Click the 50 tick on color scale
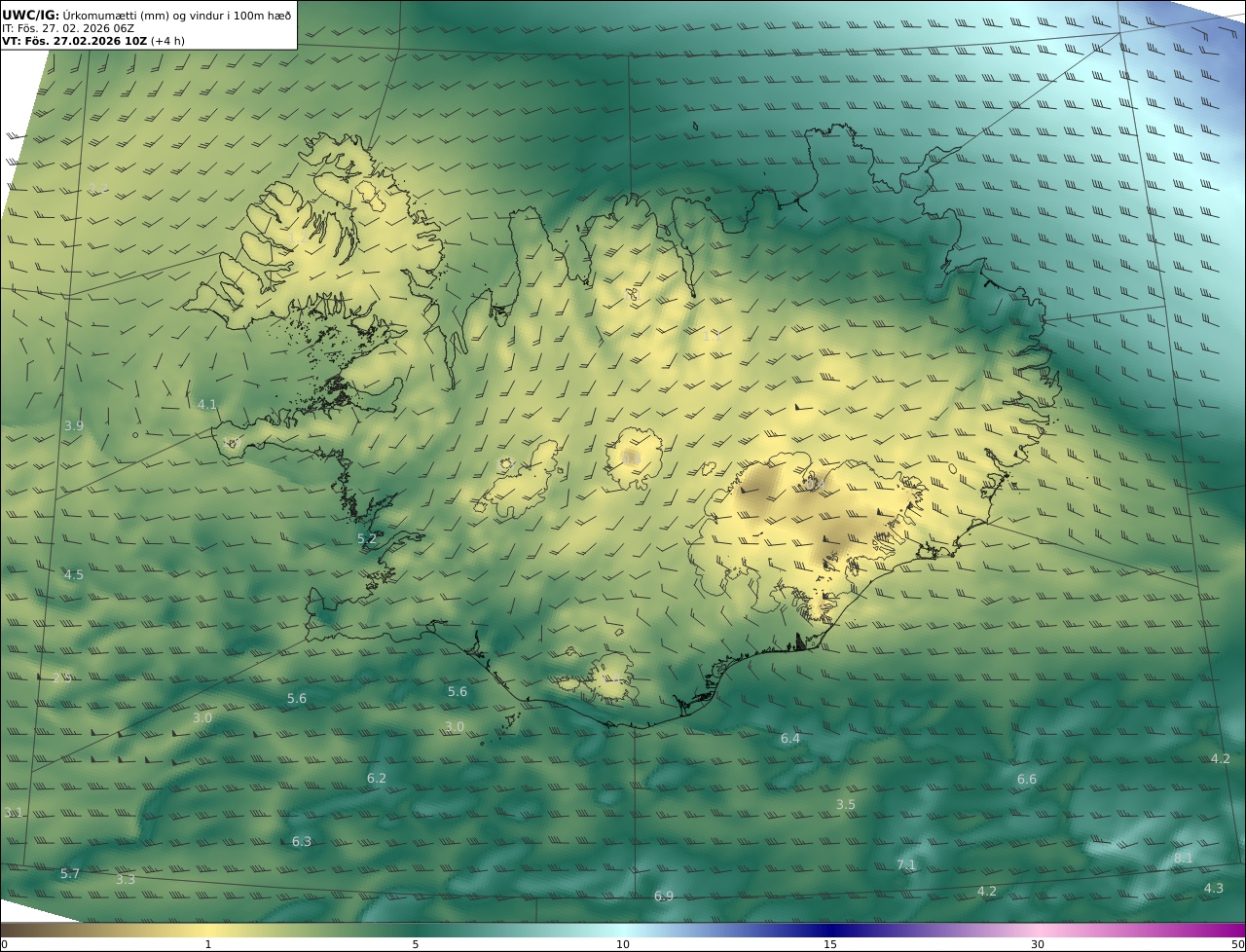The image size is (1246, 952). coord(1237,944)
